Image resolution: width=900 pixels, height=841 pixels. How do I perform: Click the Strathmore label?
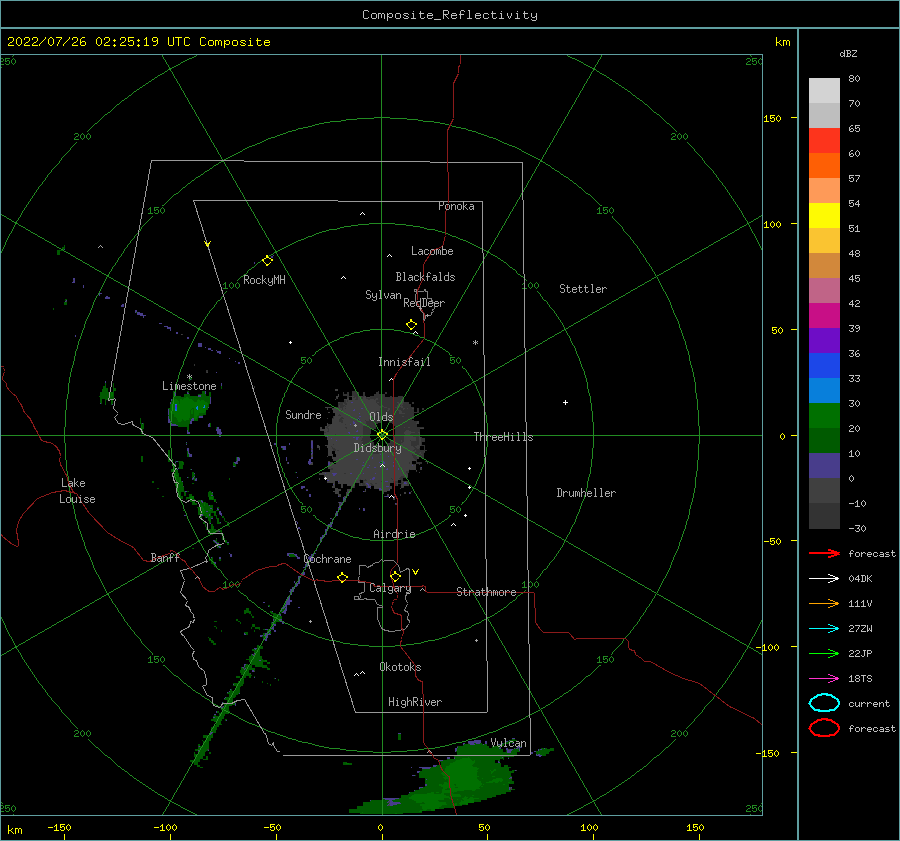[x=486, y=592]
